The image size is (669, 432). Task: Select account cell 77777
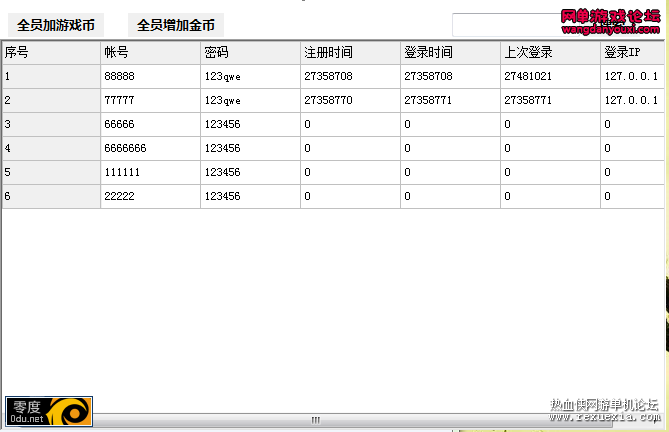point(151,101)
